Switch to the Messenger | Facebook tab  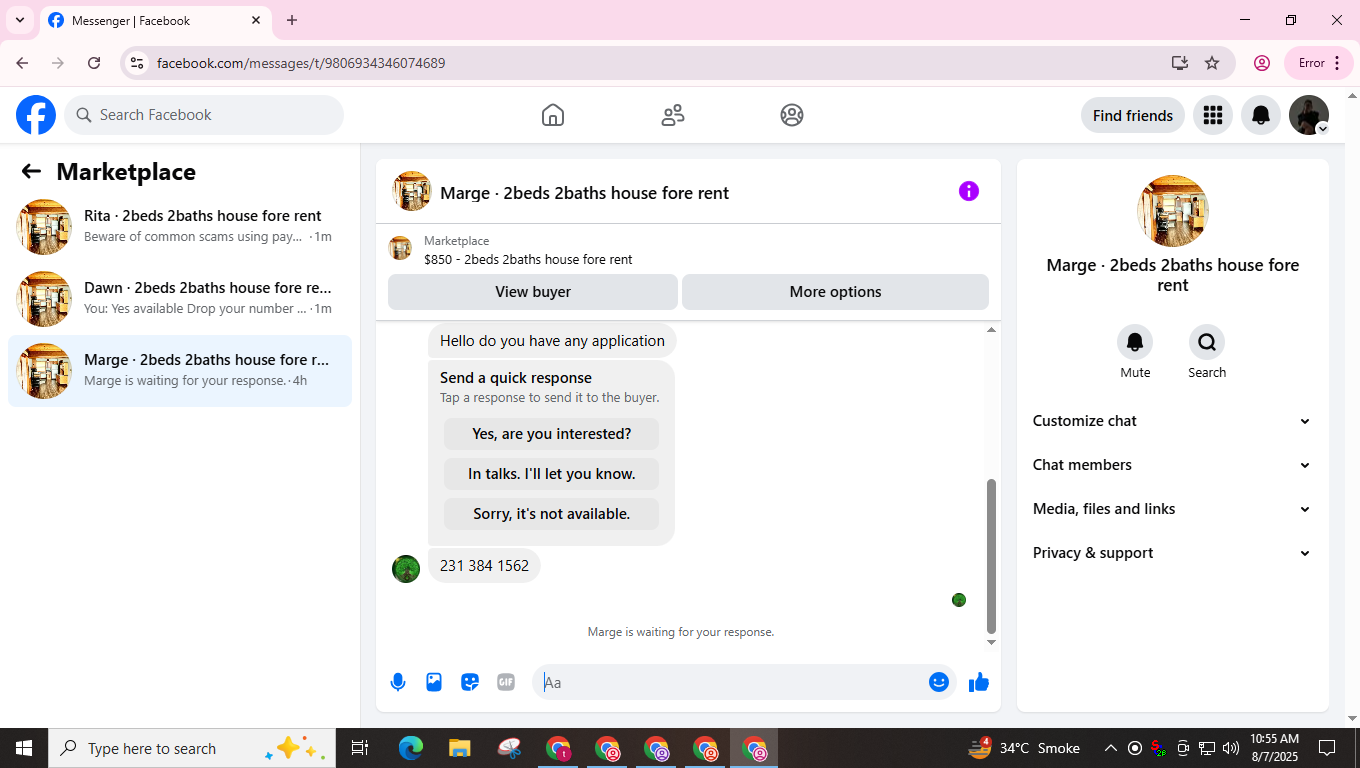pyautogui.click(x=155, y=20)
